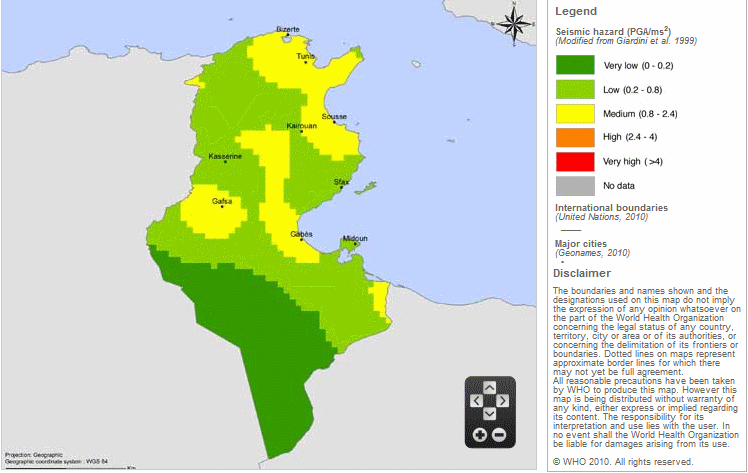
Task: Click the Sousse city label
Action: pos(334,116)
